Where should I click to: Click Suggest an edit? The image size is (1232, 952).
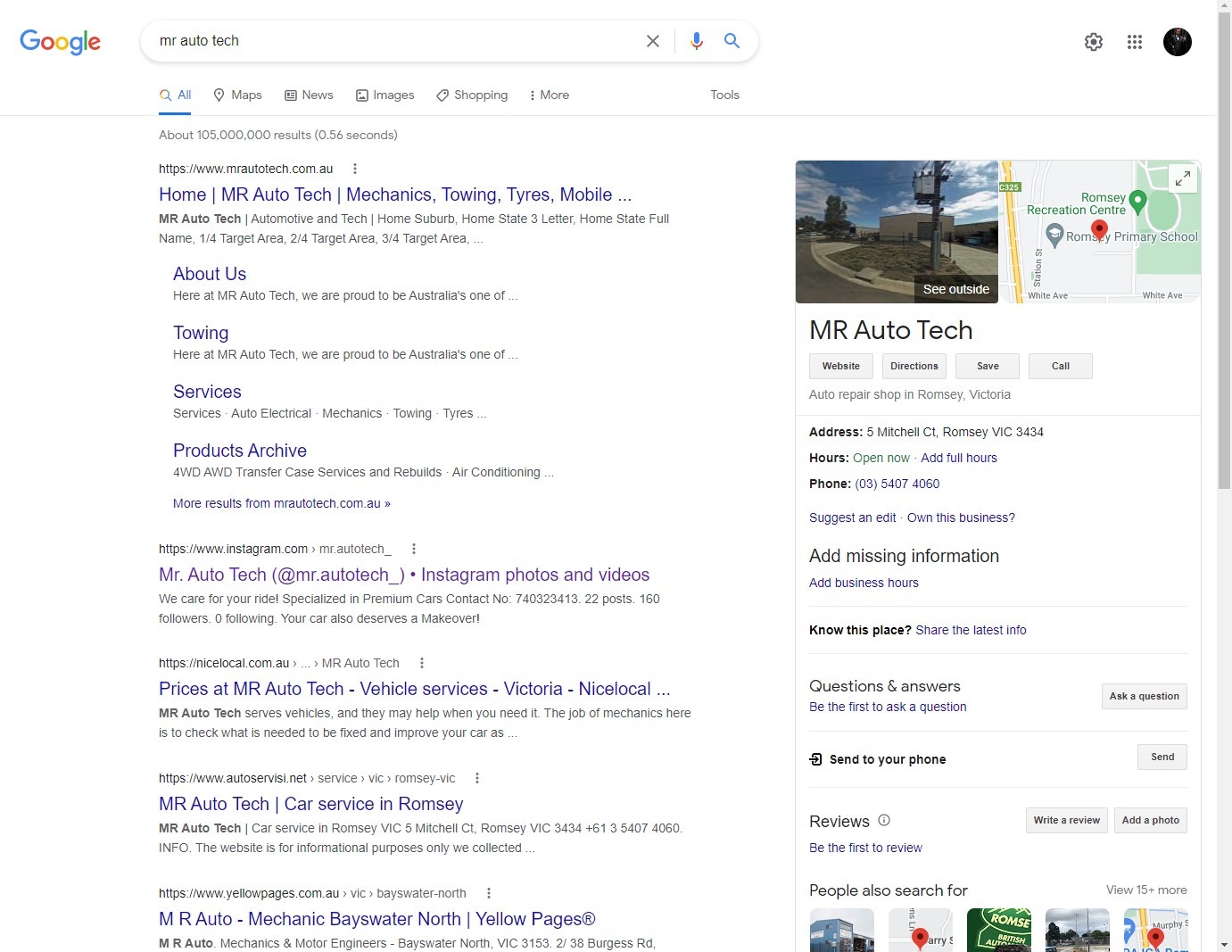853,517
